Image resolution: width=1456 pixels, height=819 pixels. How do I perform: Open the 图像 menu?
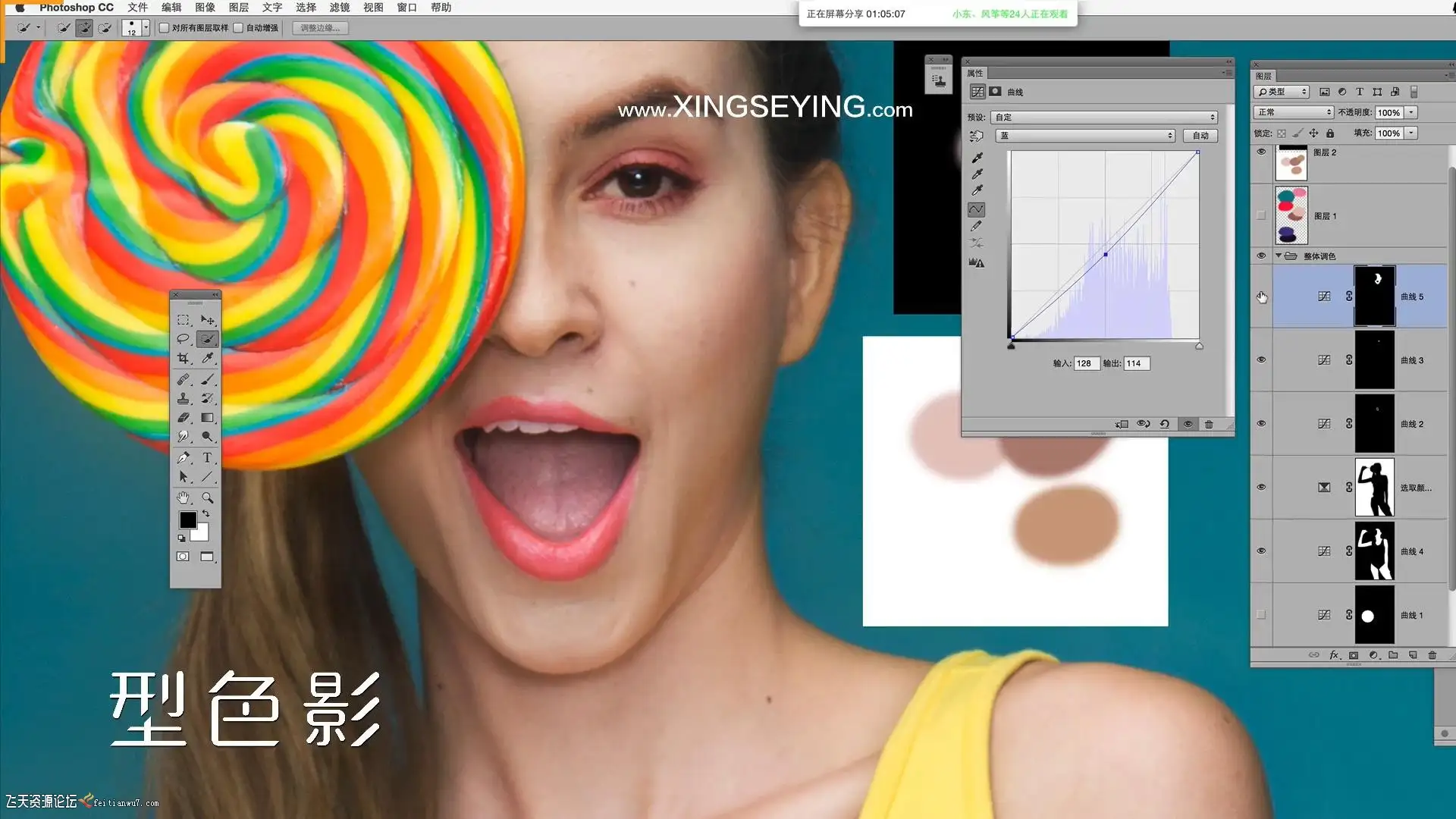pos(205,8)
